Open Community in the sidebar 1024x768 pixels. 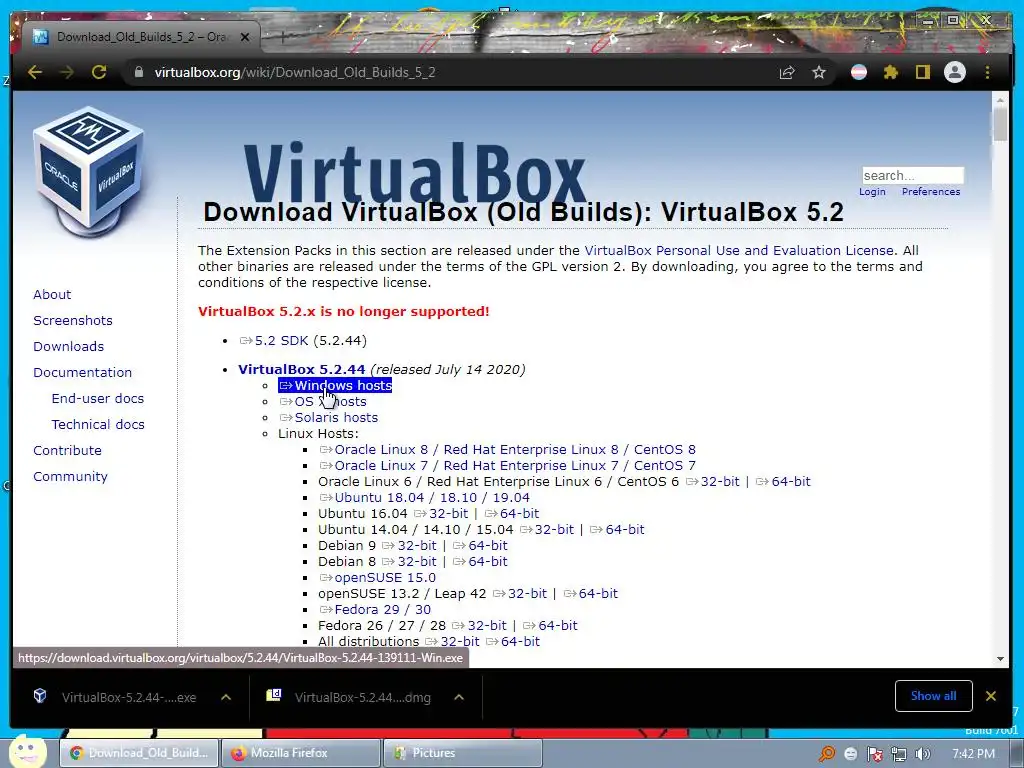71,477
